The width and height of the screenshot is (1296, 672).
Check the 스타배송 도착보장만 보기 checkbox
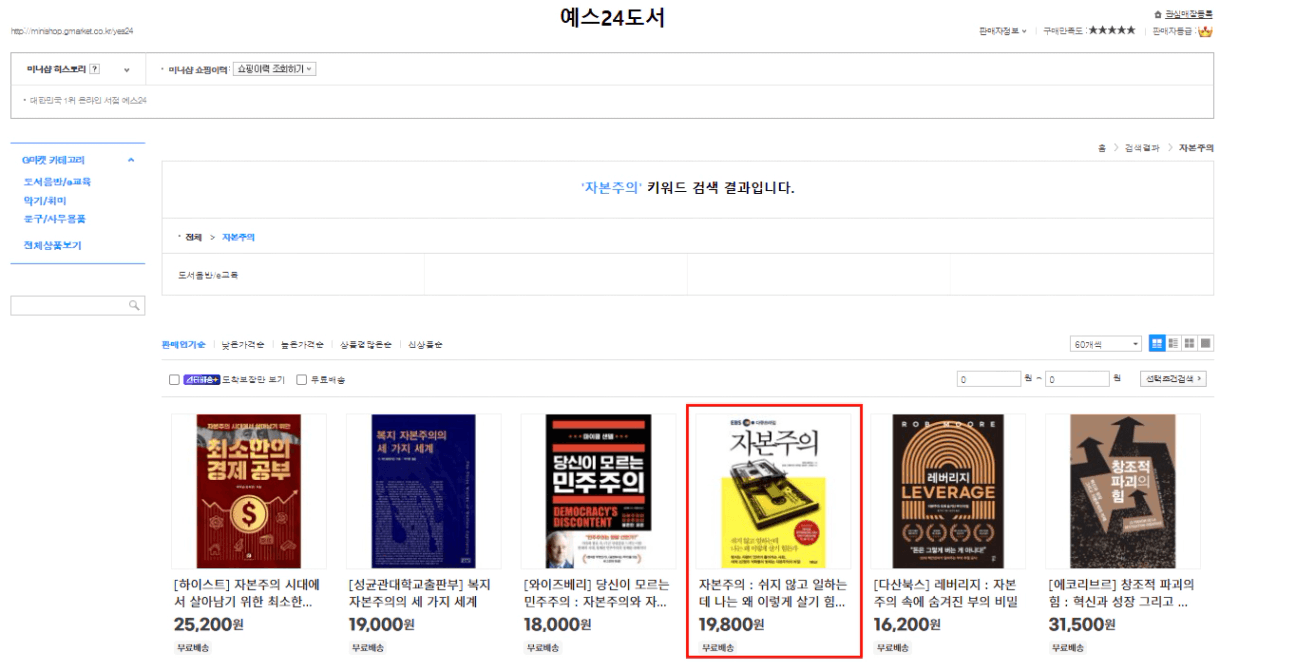pos(174,380)
